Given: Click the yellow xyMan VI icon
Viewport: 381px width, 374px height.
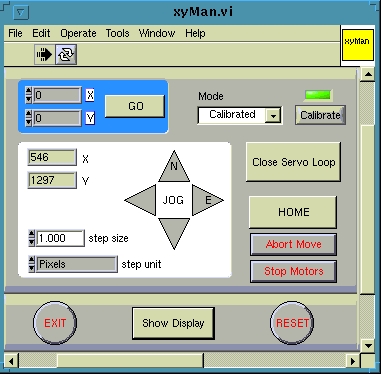Looking at the screenshot, I should coord(358,45).
